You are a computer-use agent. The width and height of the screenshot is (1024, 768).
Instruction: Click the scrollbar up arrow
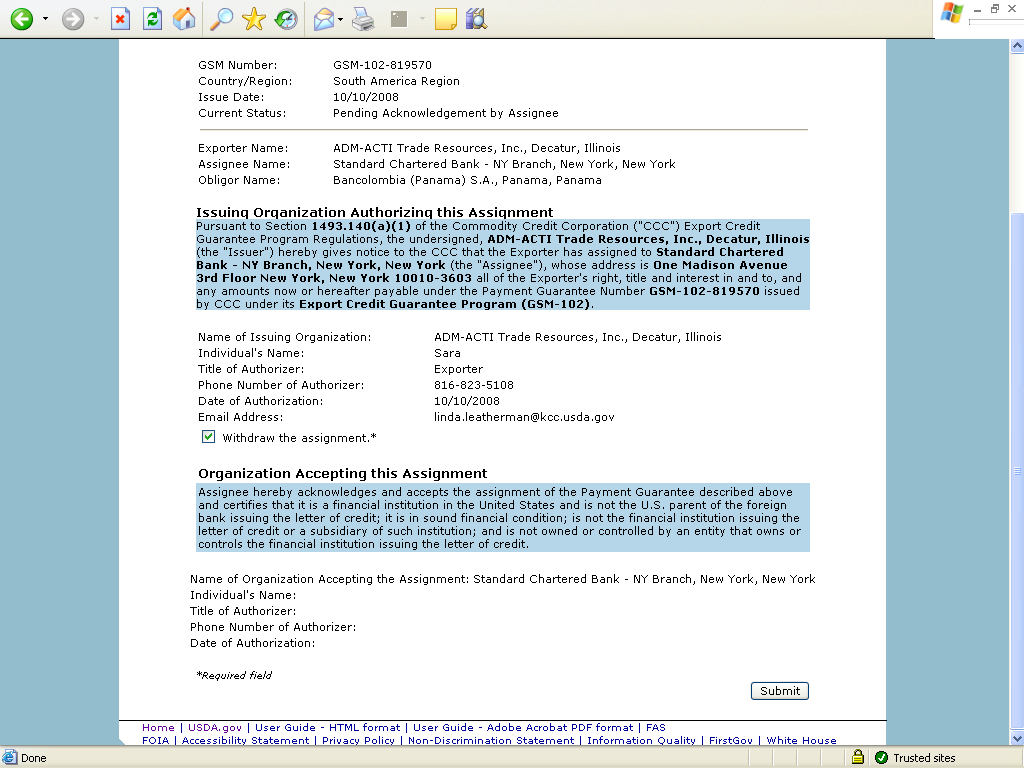pyautogui.click(x=1017, y=46)
